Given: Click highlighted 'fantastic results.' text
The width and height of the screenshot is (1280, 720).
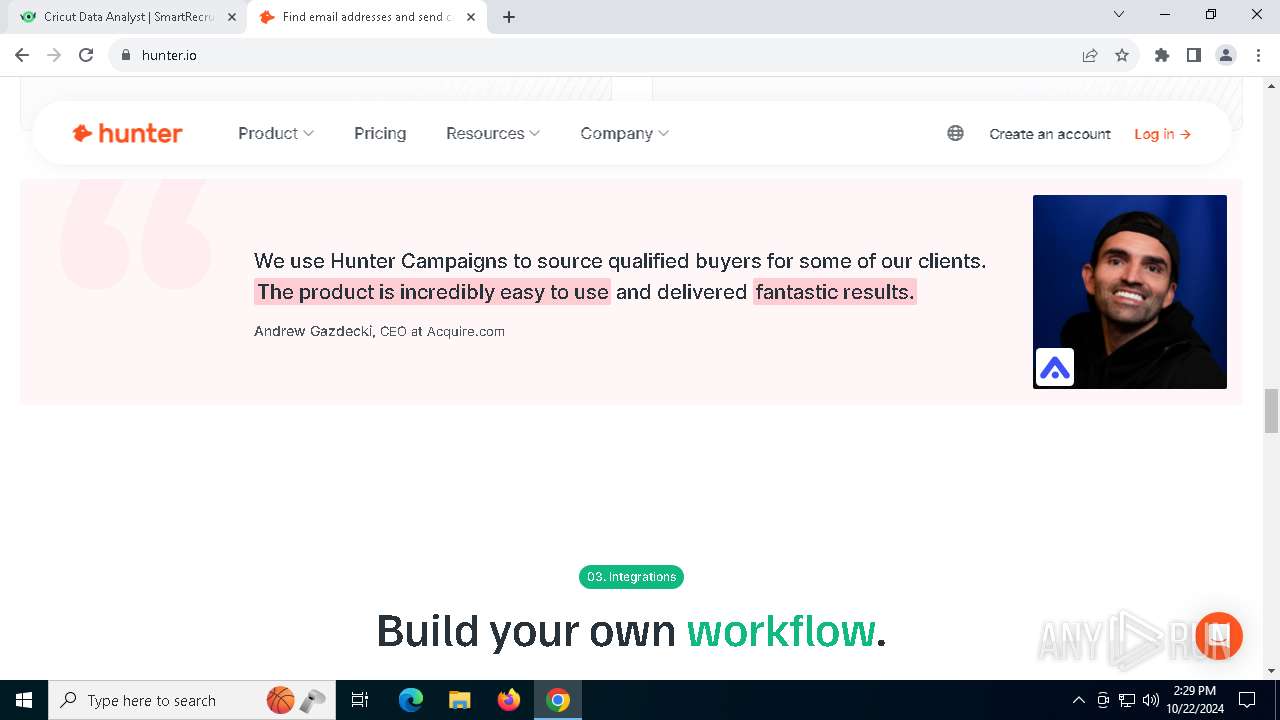Looking at the screenshot, I should coord(835,292).
